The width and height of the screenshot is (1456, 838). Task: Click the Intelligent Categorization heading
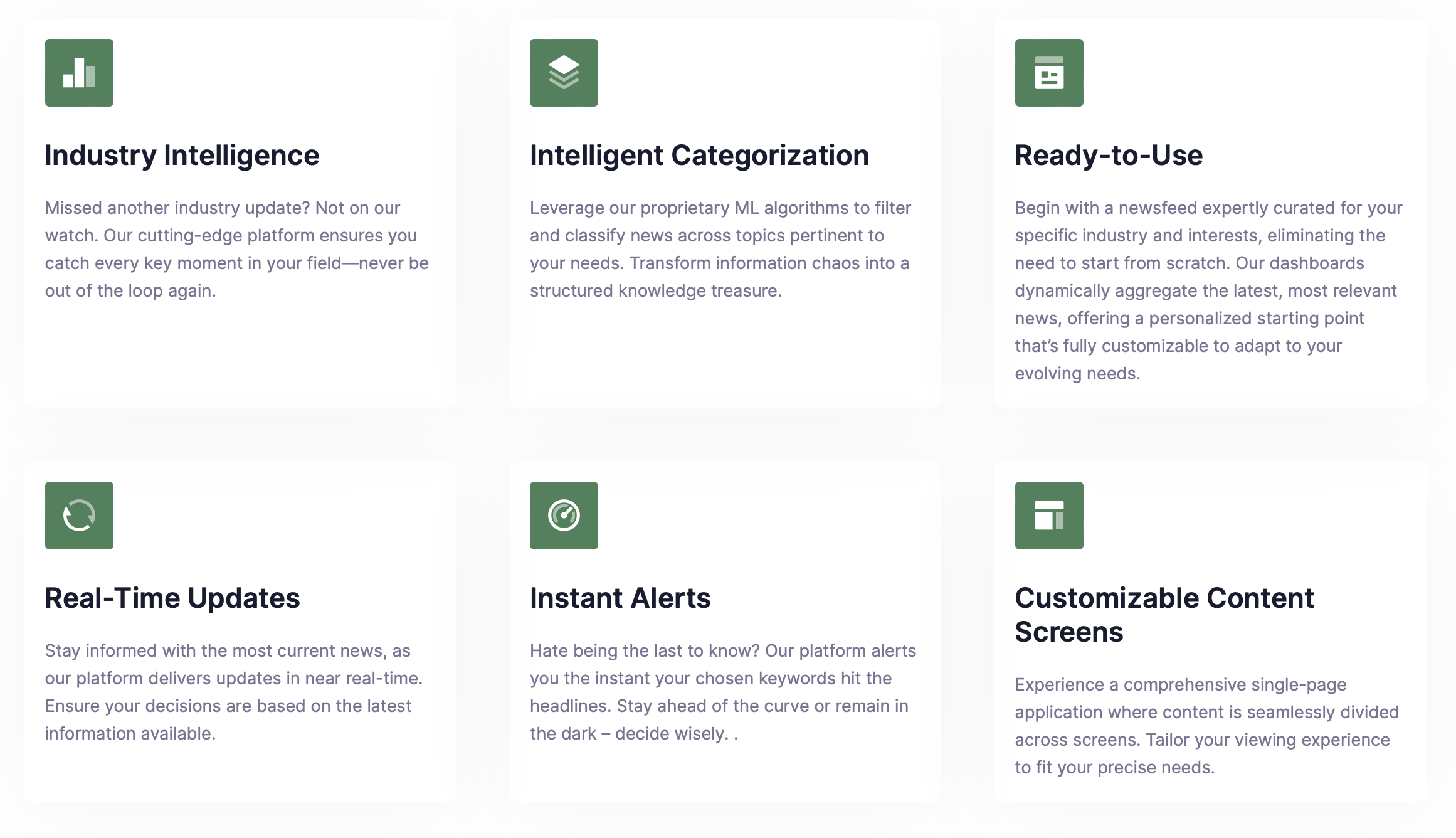click(699, 156)
